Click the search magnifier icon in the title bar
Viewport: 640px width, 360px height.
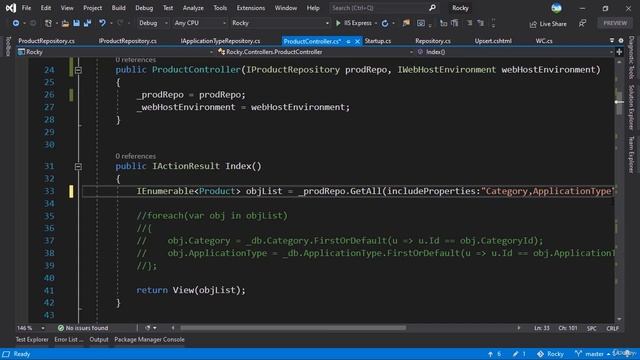(x=432, y=8)
